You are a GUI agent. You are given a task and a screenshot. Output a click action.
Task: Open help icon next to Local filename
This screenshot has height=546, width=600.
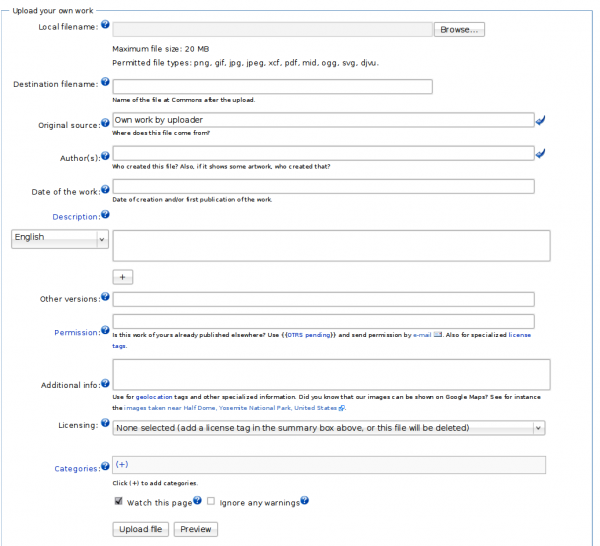point(105,24)
